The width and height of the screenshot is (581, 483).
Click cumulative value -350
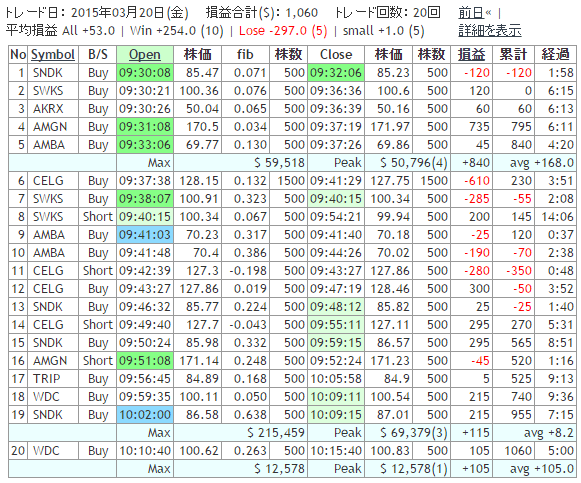coord(519,271)
